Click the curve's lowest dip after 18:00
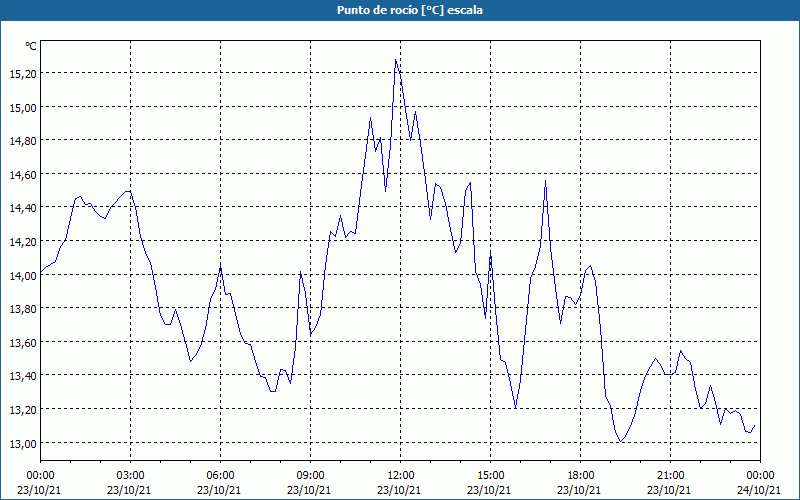Viewport: 800px width, 500px height. pos(620,441)
